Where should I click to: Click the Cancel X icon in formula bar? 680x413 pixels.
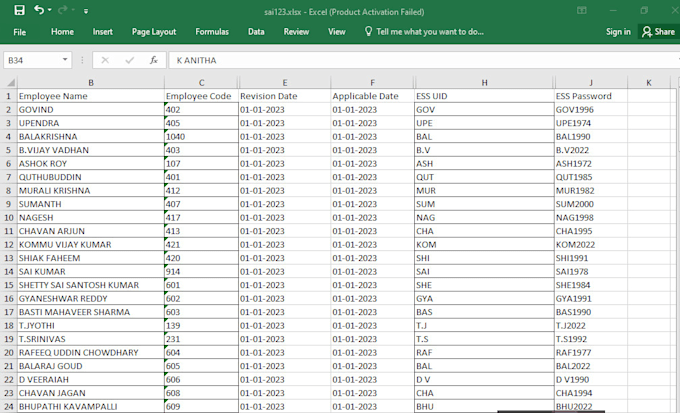(x=106, y=60)
